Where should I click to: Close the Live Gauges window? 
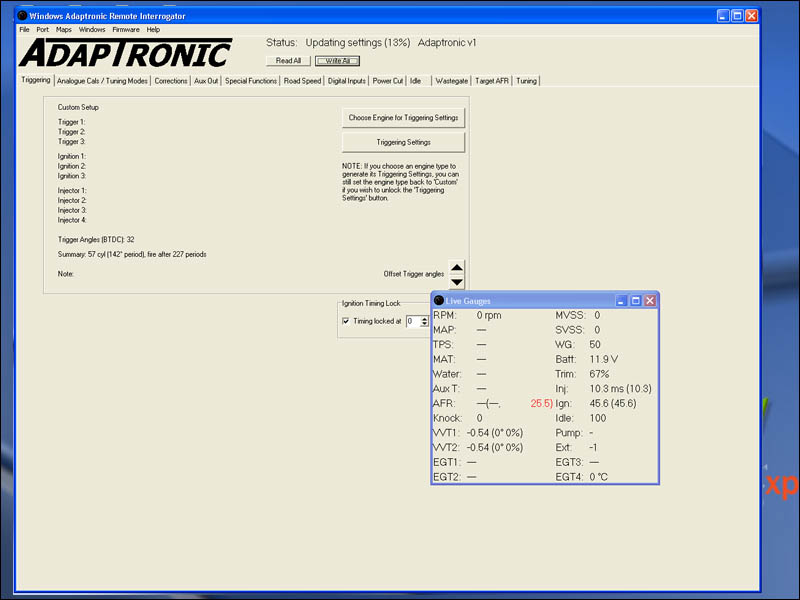coord(649,301)
